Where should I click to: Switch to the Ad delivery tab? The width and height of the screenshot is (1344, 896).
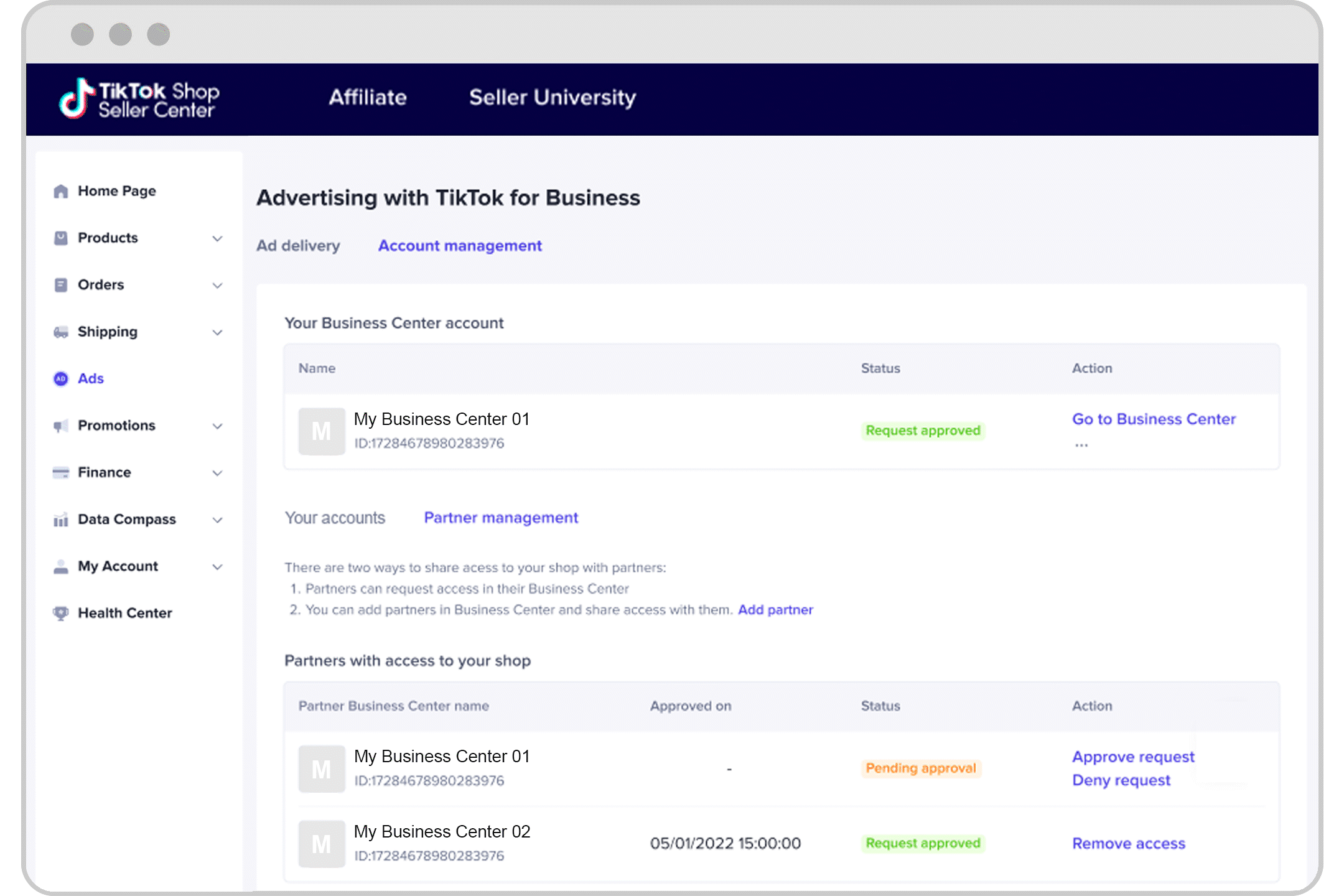point(298,246)
